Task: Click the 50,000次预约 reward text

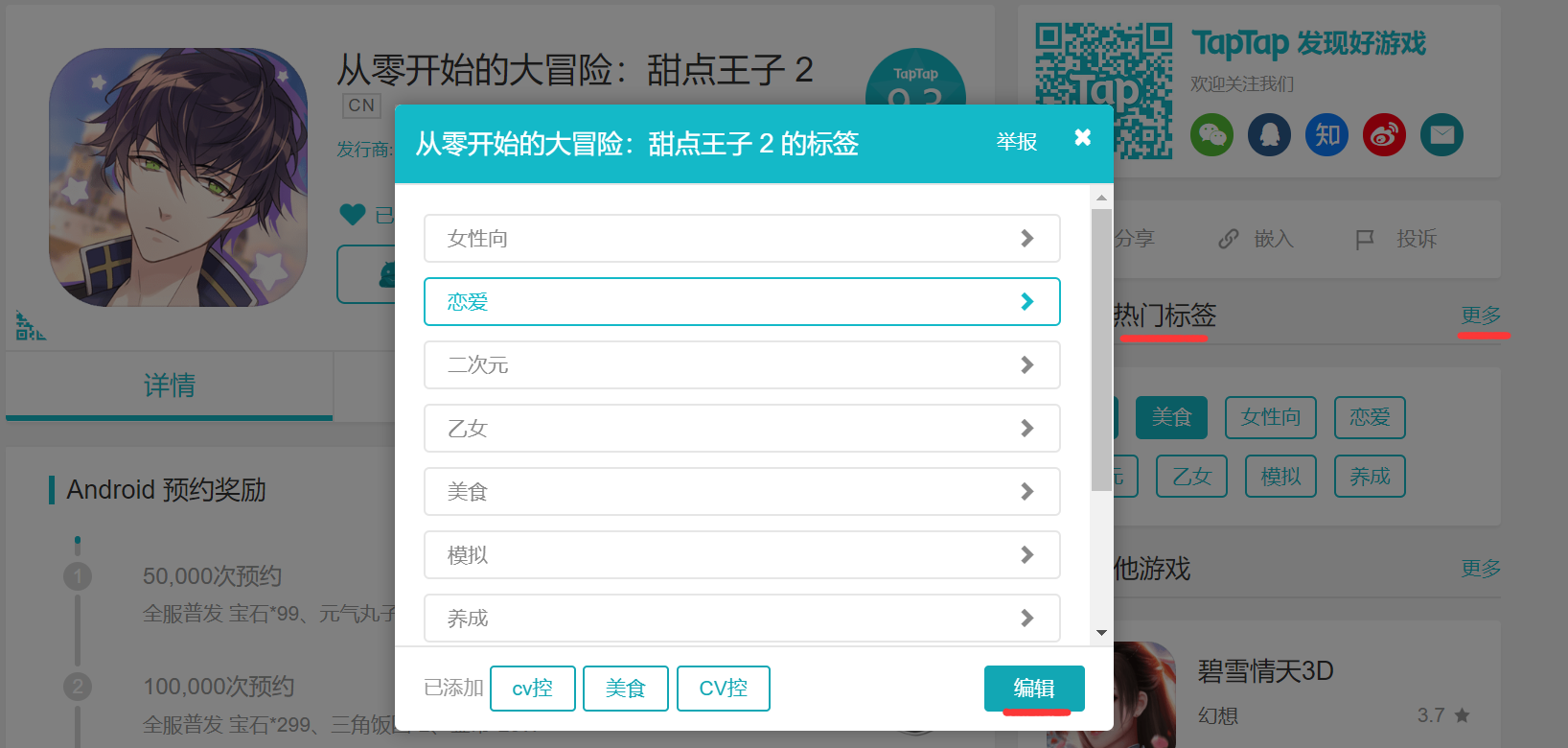Action: (212, 576)
